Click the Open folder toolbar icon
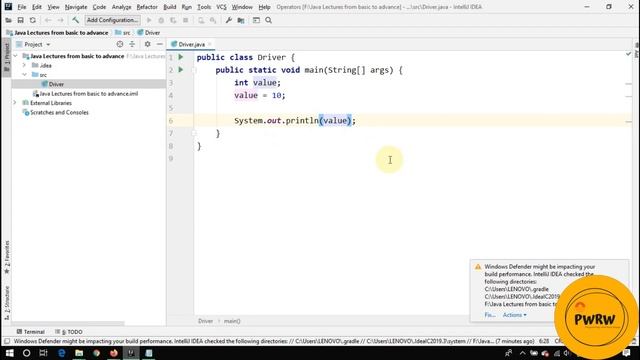 click(8, 20)
